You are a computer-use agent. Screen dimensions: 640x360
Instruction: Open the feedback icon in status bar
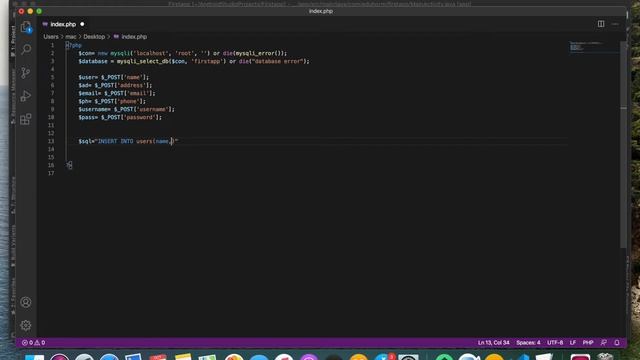pyautogui.click(x=604, y=342)
